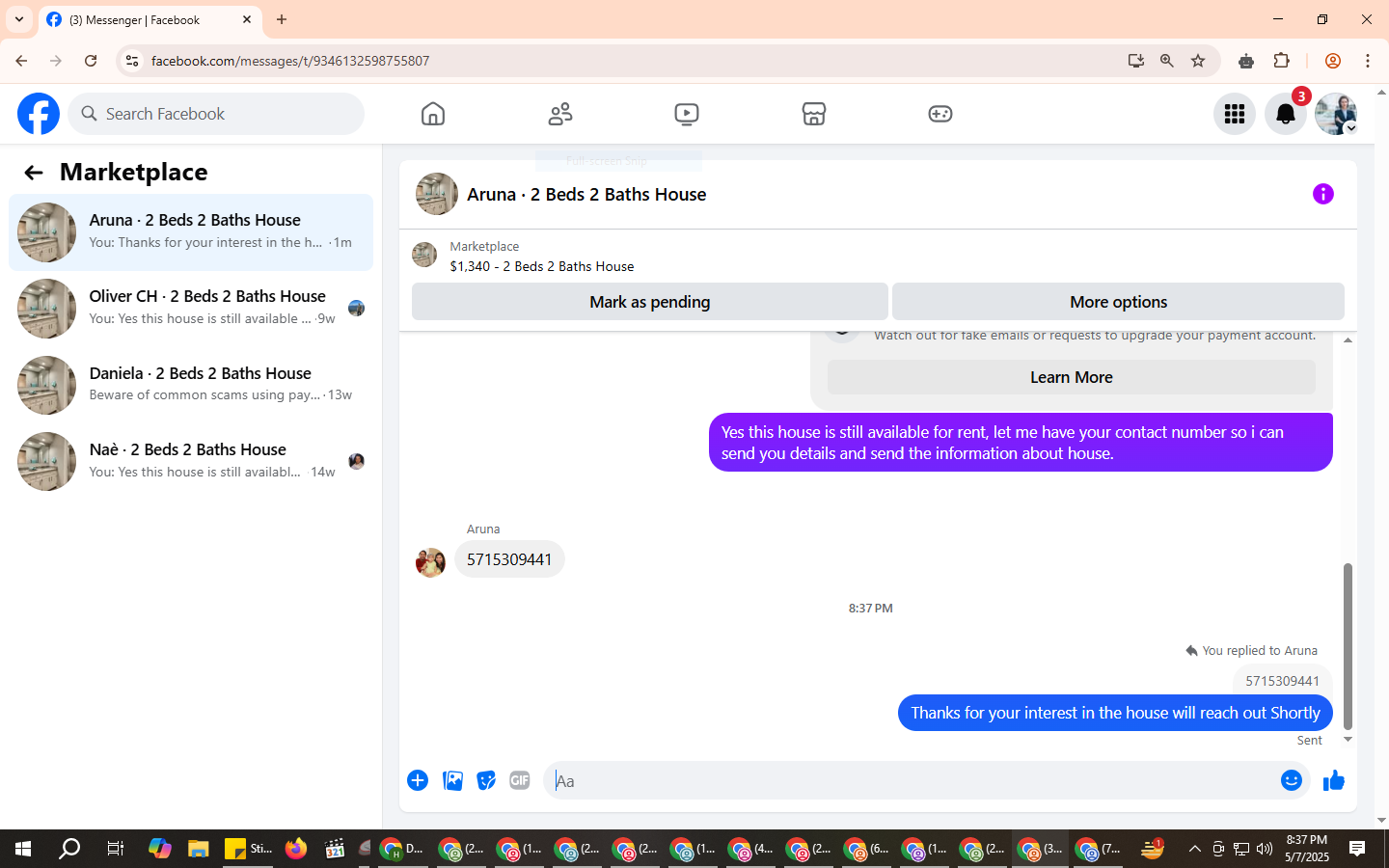Click the Mark as pending button
This screenshot has width=1389, height=868.
(649, 302)
